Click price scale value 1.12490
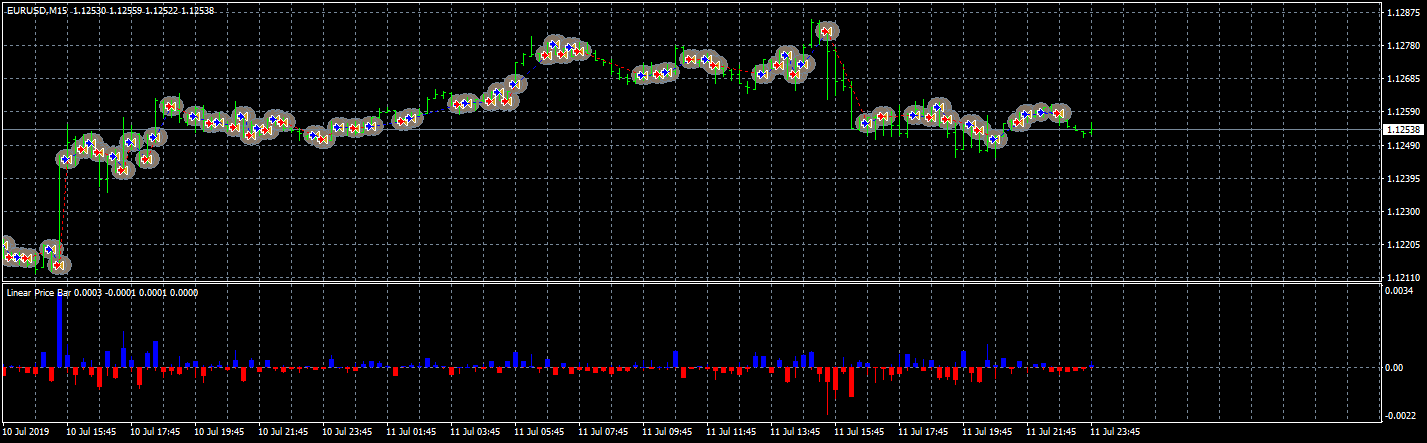Viewport: 1427px width, 443px height. coord(1402,146)
